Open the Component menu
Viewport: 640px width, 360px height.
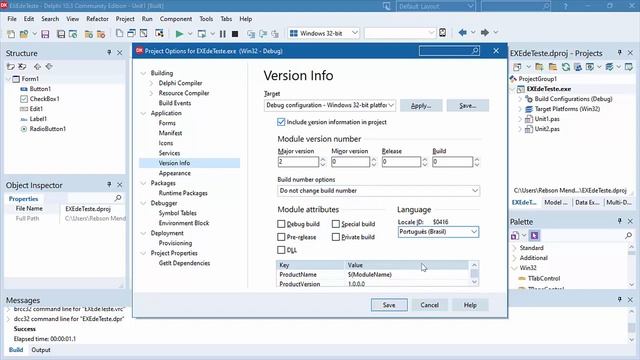[176, 19]
